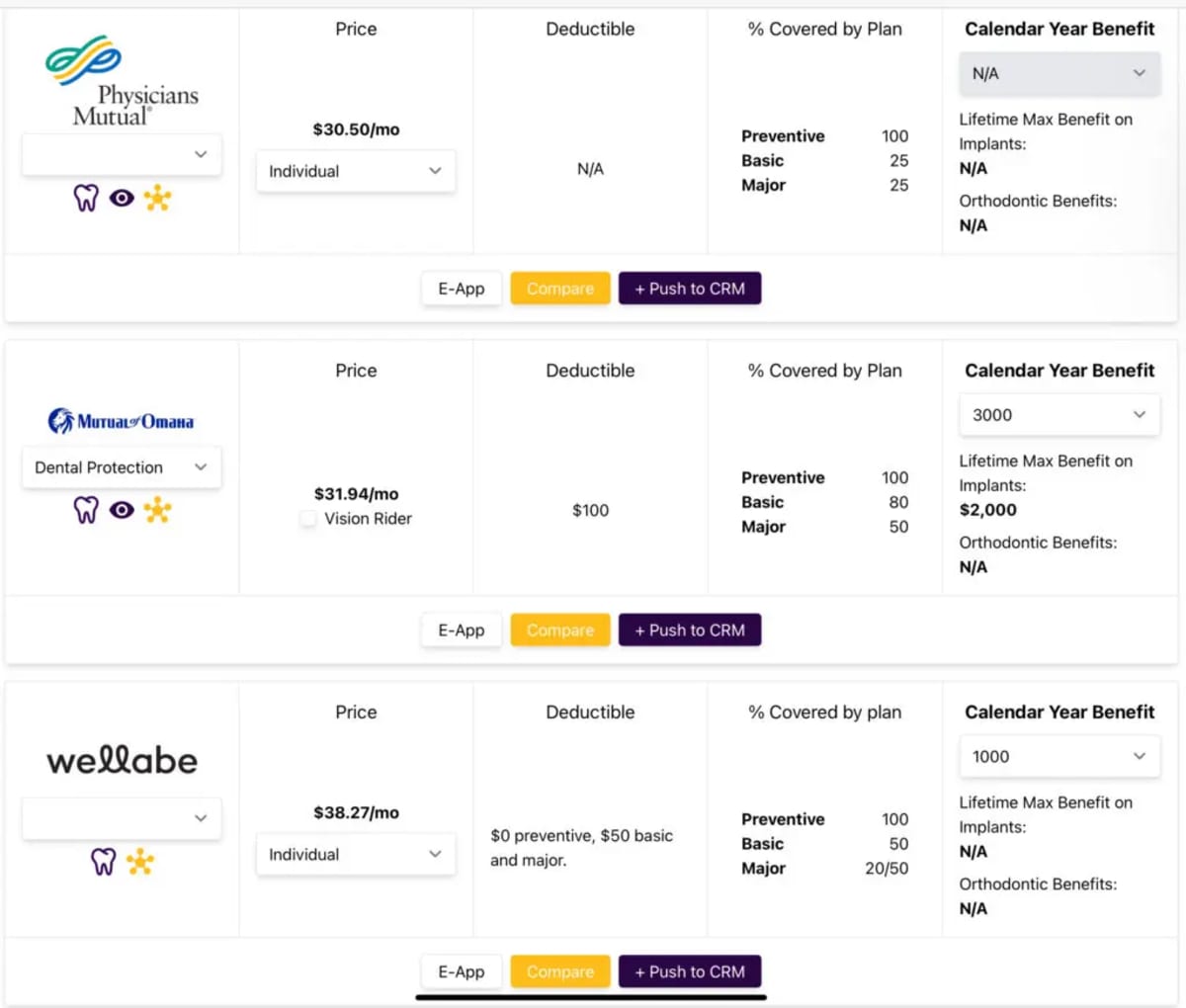The image size is (1186, 1008).
Task: Open the Dental Protection plan dropdown
Action: 122,467
